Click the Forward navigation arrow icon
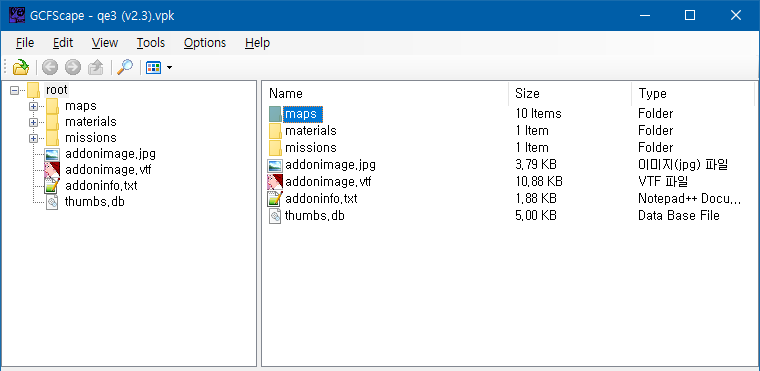Viewport: 760px width, 371px height. [73, 67]
